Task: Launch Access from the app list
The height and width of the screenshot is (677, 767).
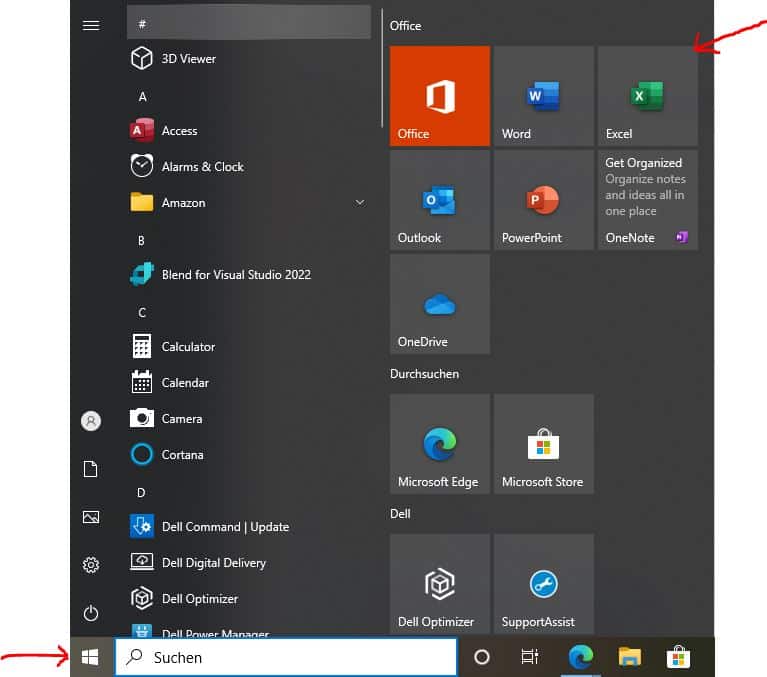Action: coord(248,131)
